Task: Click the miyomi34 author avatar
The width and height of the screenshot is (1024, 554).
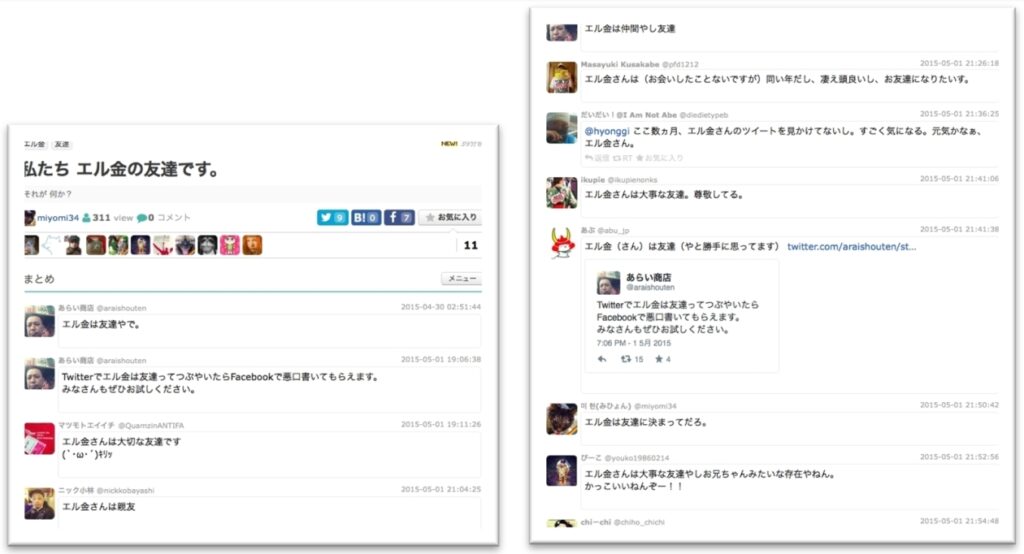Action: click(30, 217)
